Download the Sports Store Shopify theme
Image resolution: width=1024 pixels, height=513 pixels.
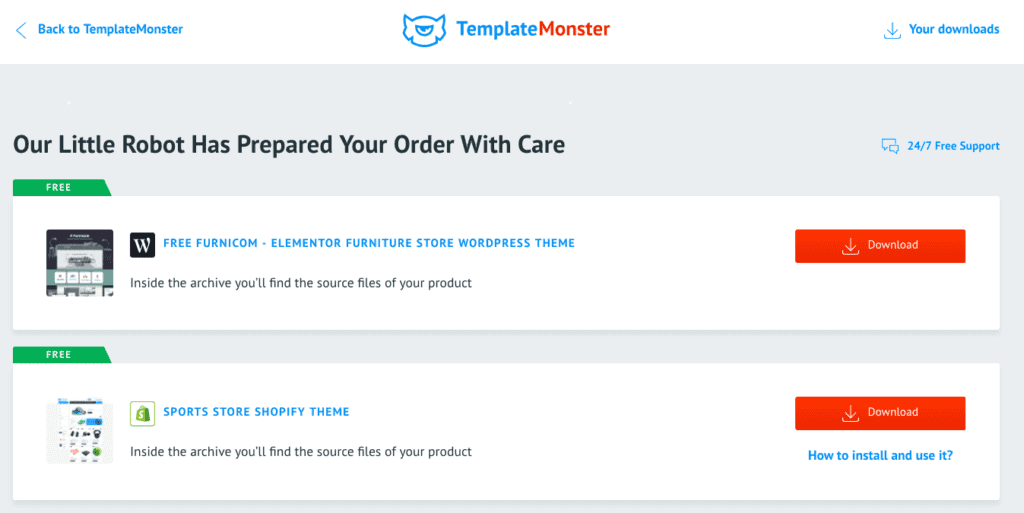point(880,413)
